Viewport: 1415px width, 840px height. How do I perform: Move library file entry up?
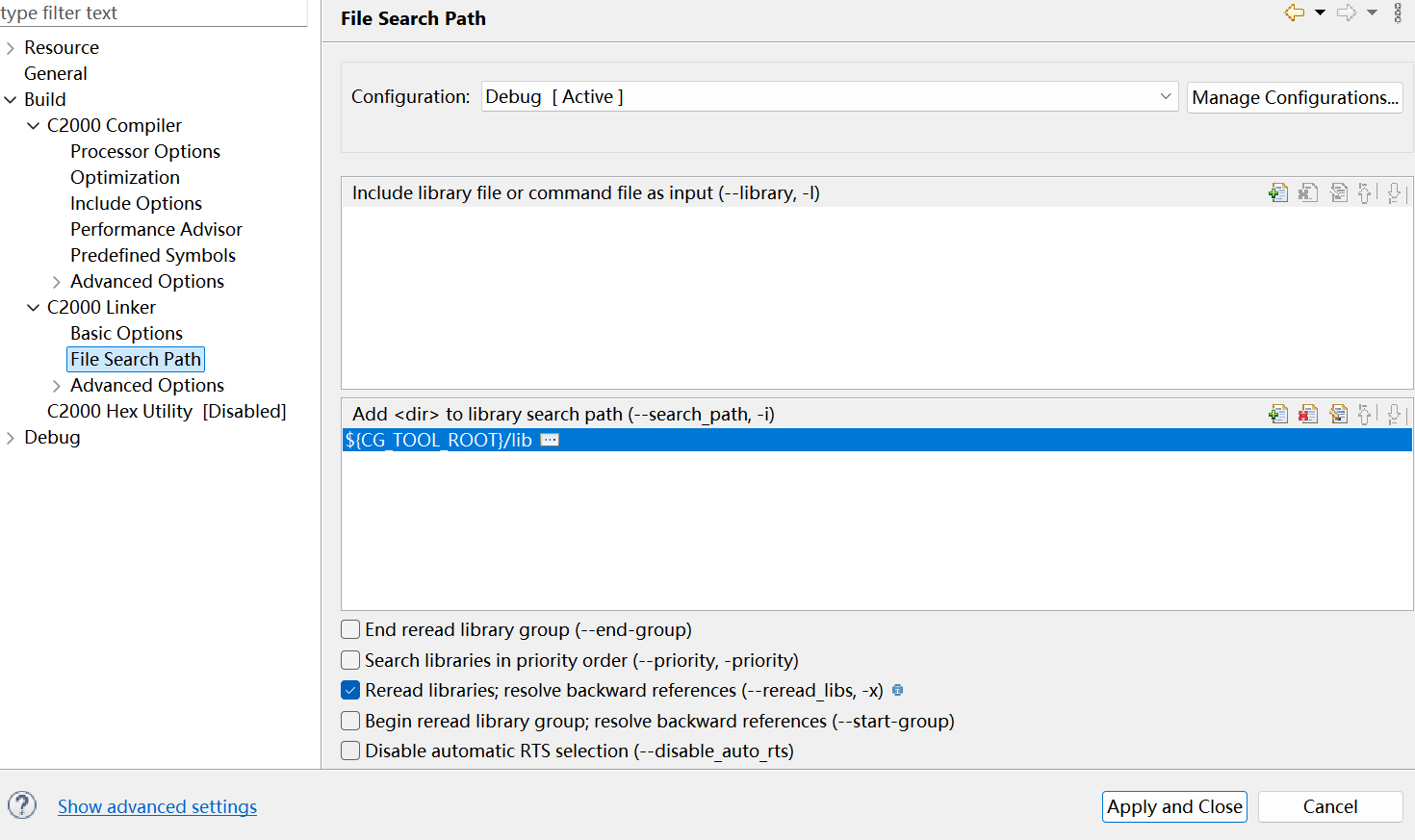coord(1365,192)
